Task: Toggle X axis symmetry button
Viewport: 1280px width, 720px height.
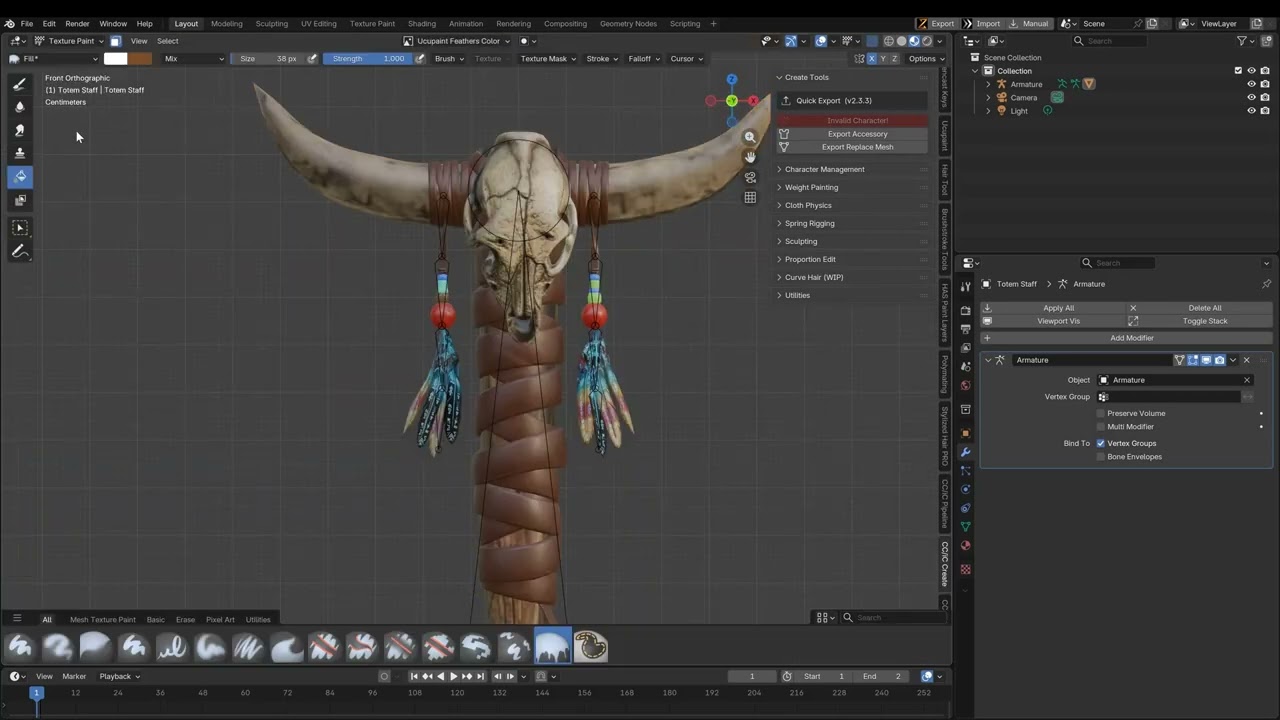Action: (872, 59)
